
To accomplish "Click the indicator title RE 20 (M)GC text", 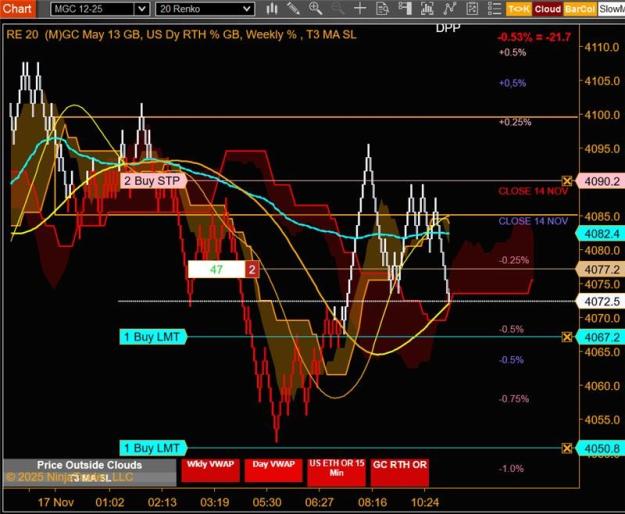I will click(181, 35).
